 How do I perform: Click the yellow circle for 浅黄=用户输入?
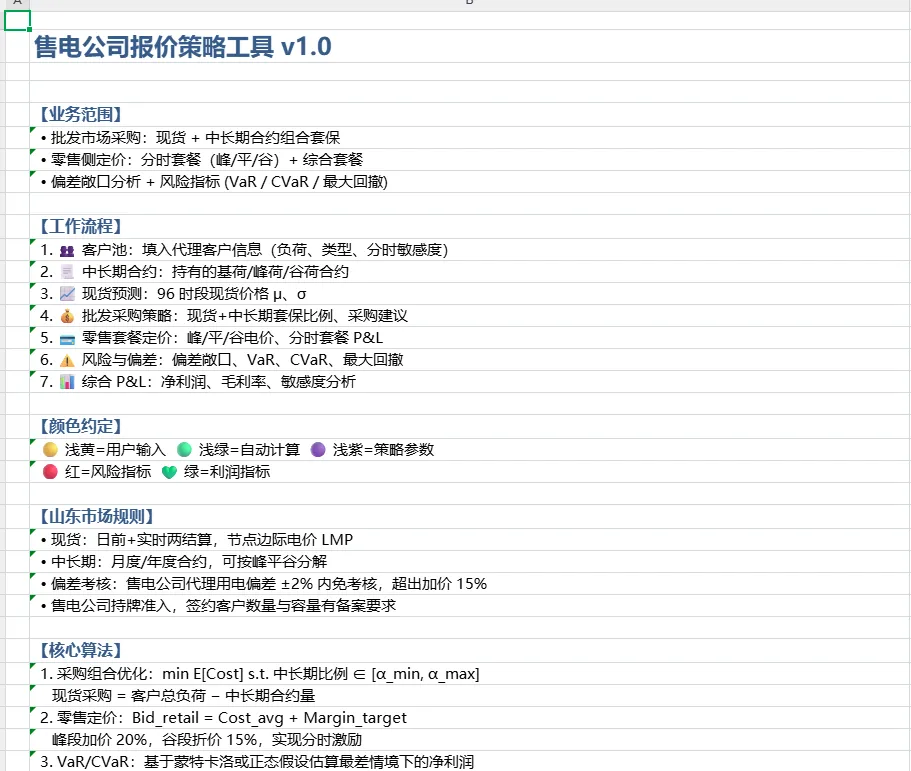[x=51, y=450]
